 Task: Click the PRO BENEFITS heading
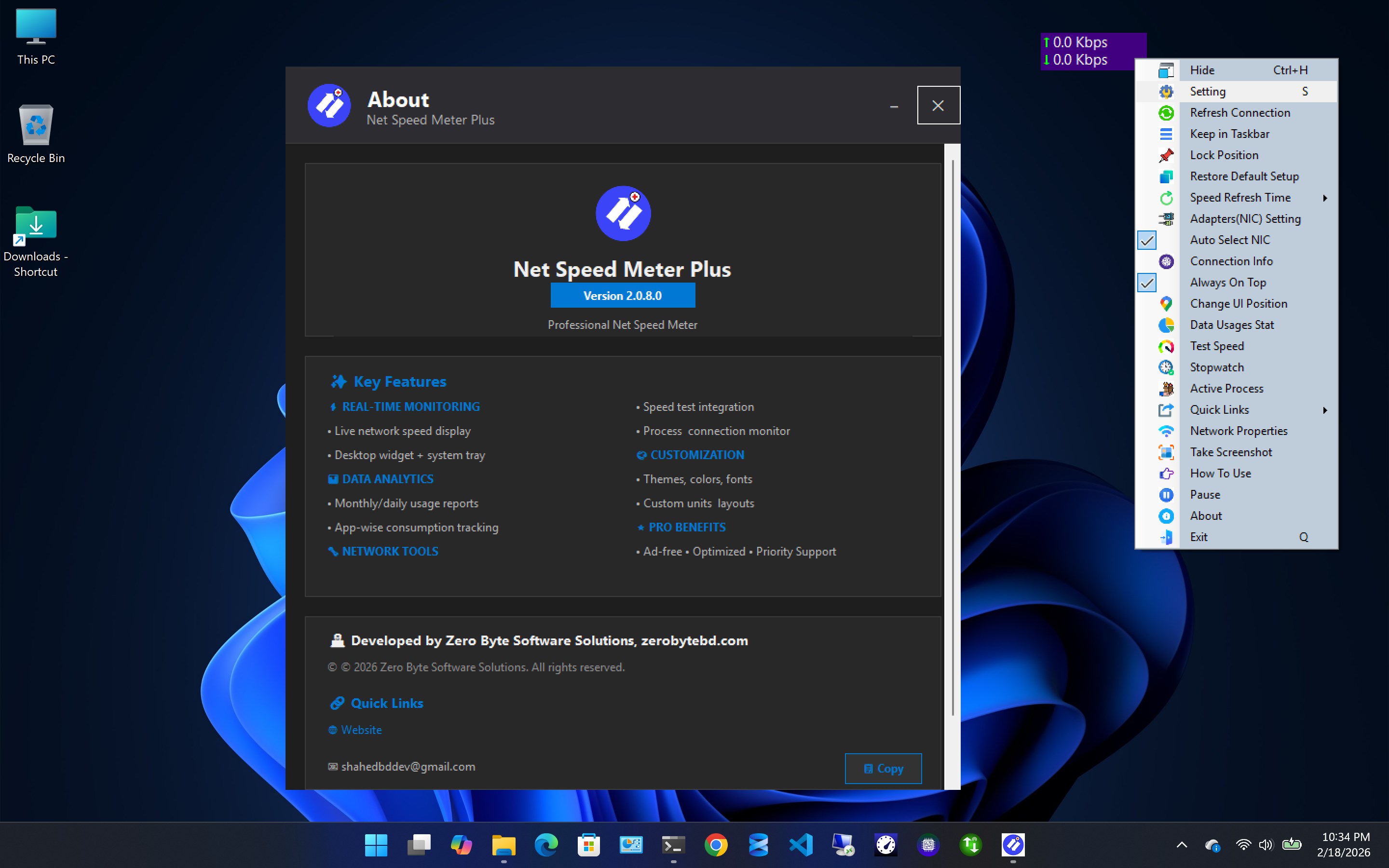687,528
